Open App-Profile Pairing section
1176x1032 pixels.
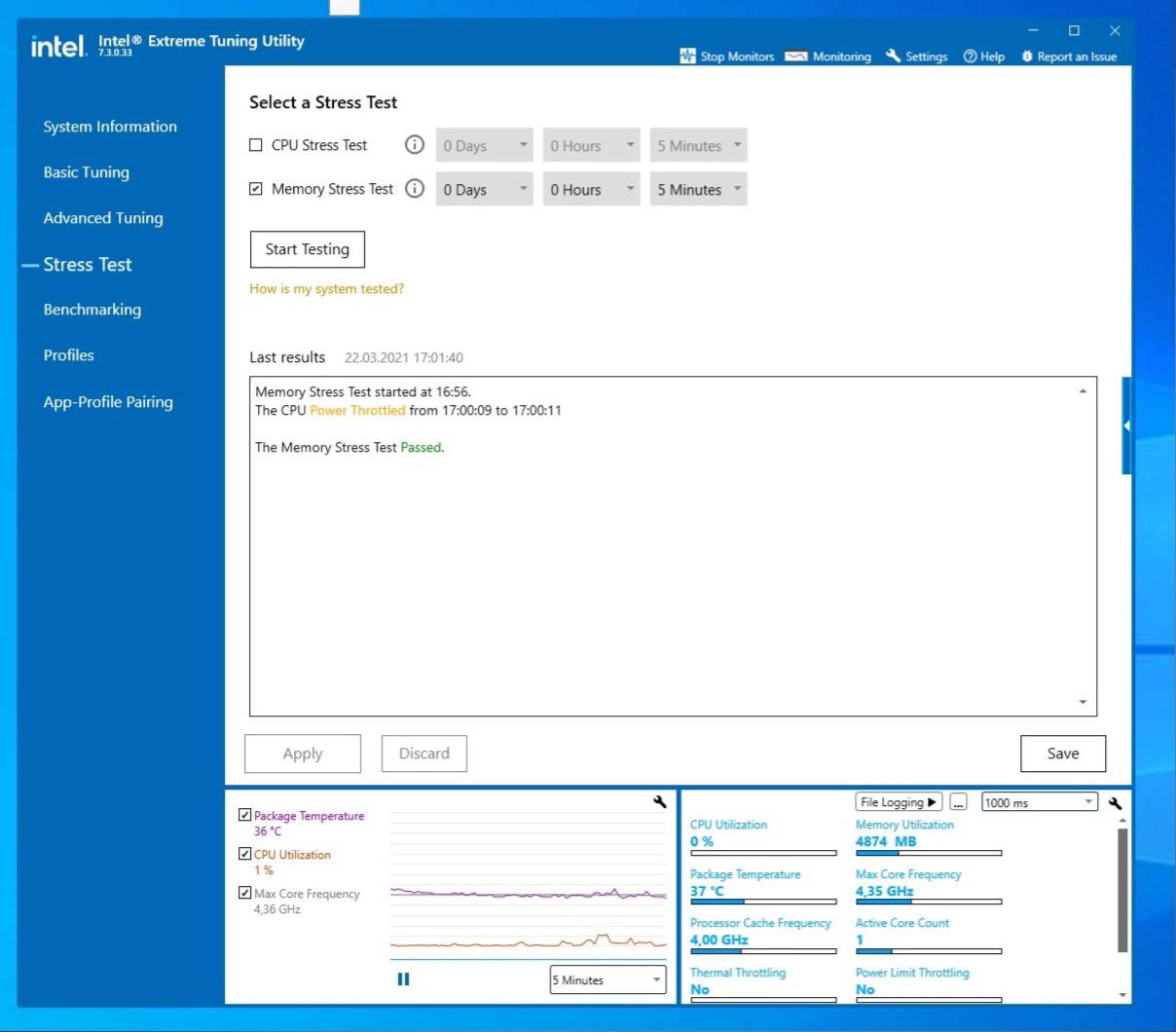108,402
